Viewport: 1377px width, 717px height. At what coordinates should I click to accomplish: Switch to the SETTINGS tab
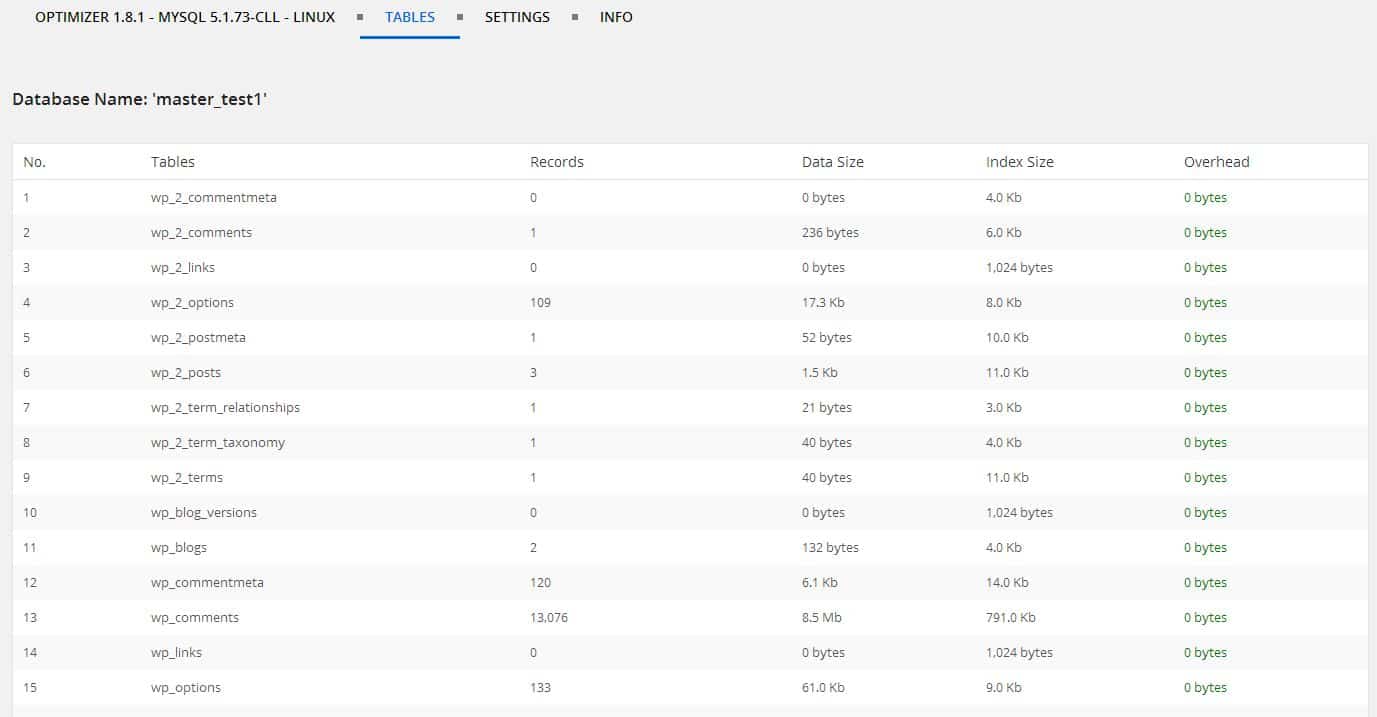pos(517,16)
